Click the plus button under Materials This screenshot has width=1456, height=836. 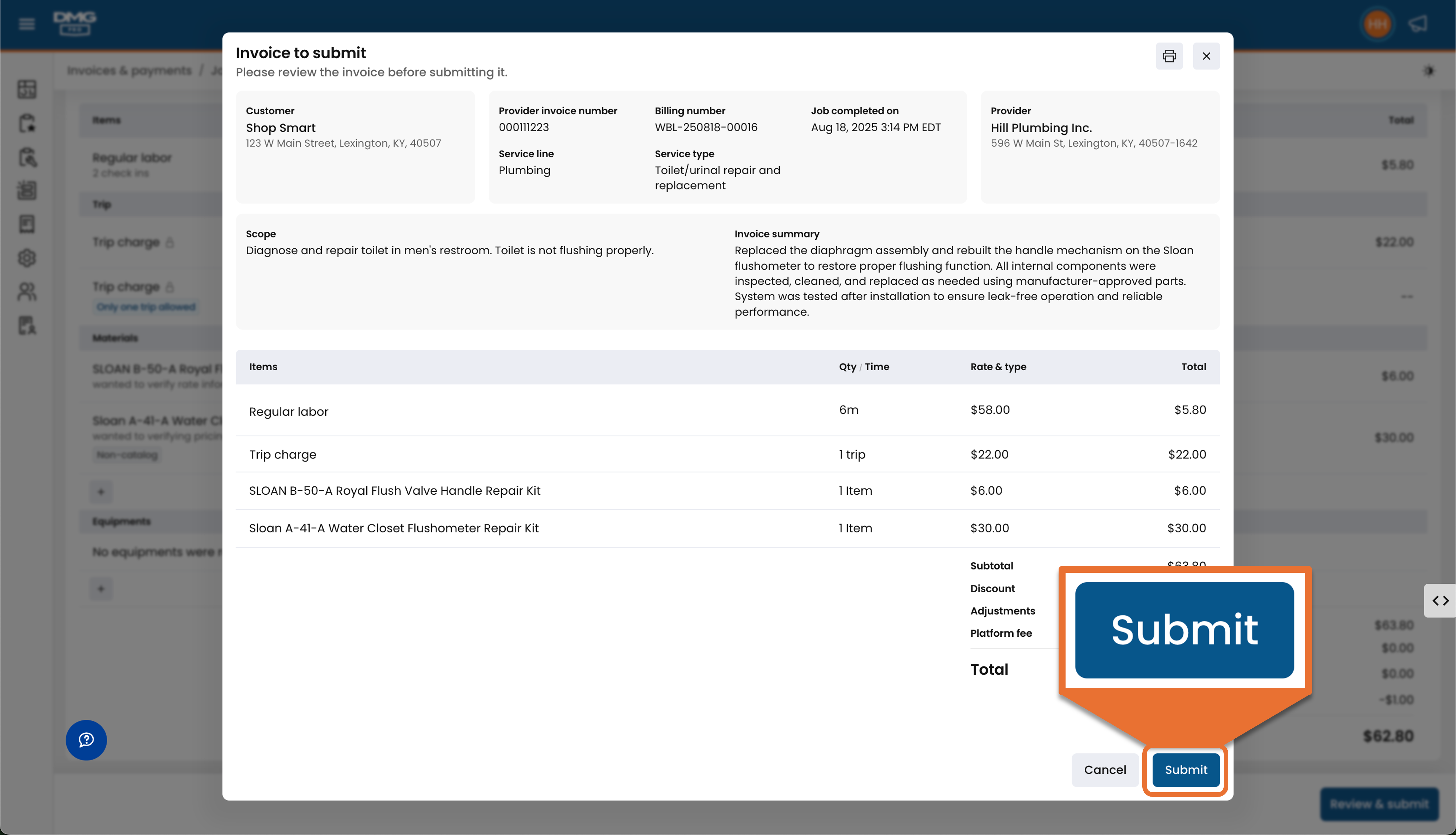[101, 491]
